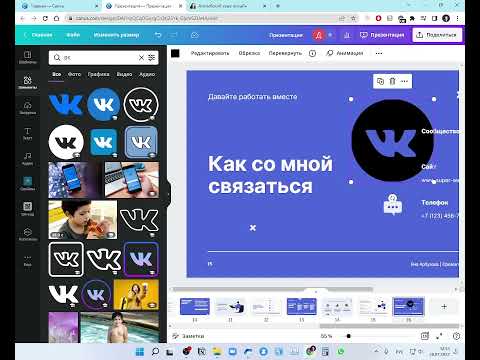The image size is (480, 360).
Task: Click the cloud save status icon
Action: tap(195, 35)
